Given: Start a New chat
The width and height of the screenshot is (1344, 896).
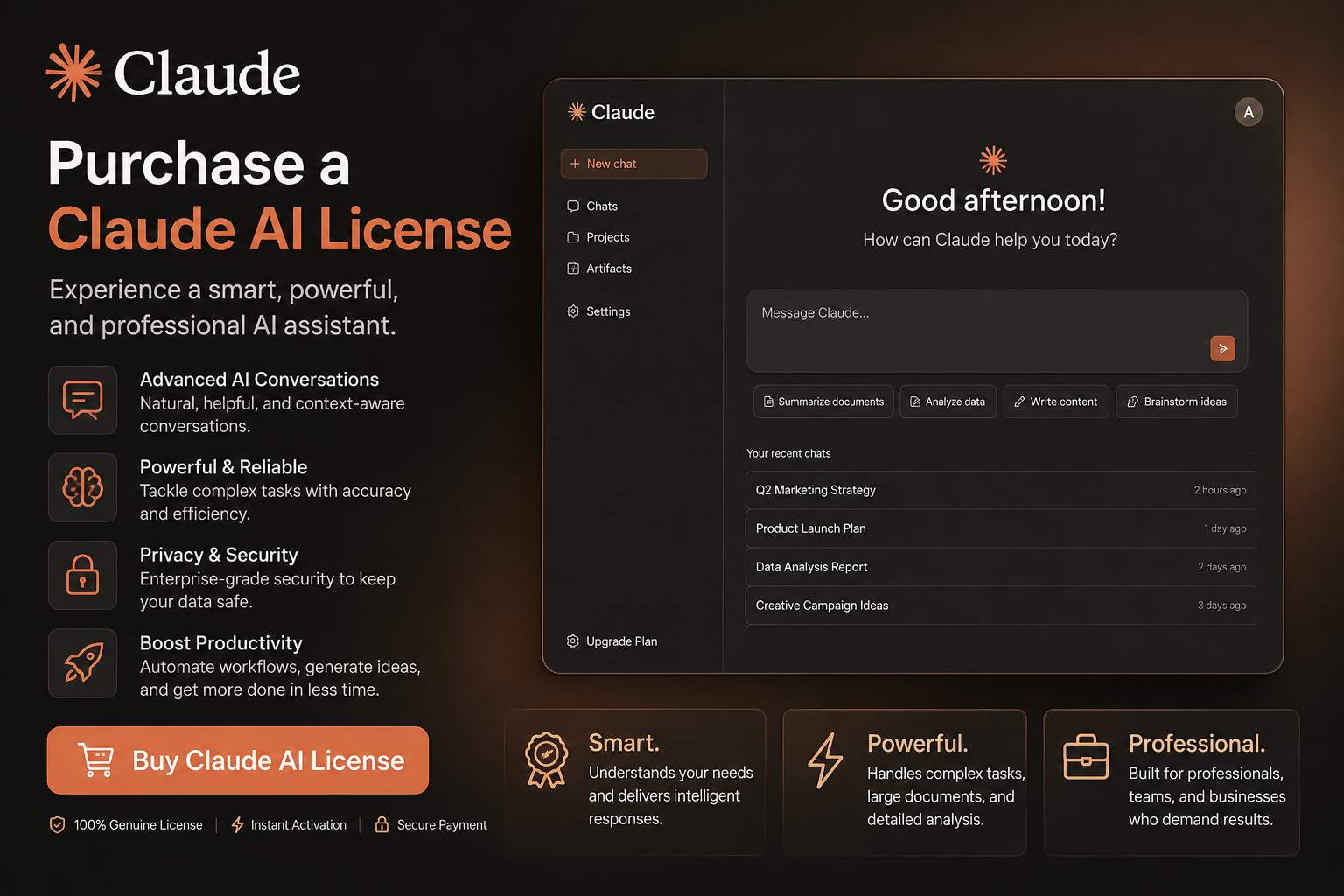Looking at the screenshot, I should [633, 164].
